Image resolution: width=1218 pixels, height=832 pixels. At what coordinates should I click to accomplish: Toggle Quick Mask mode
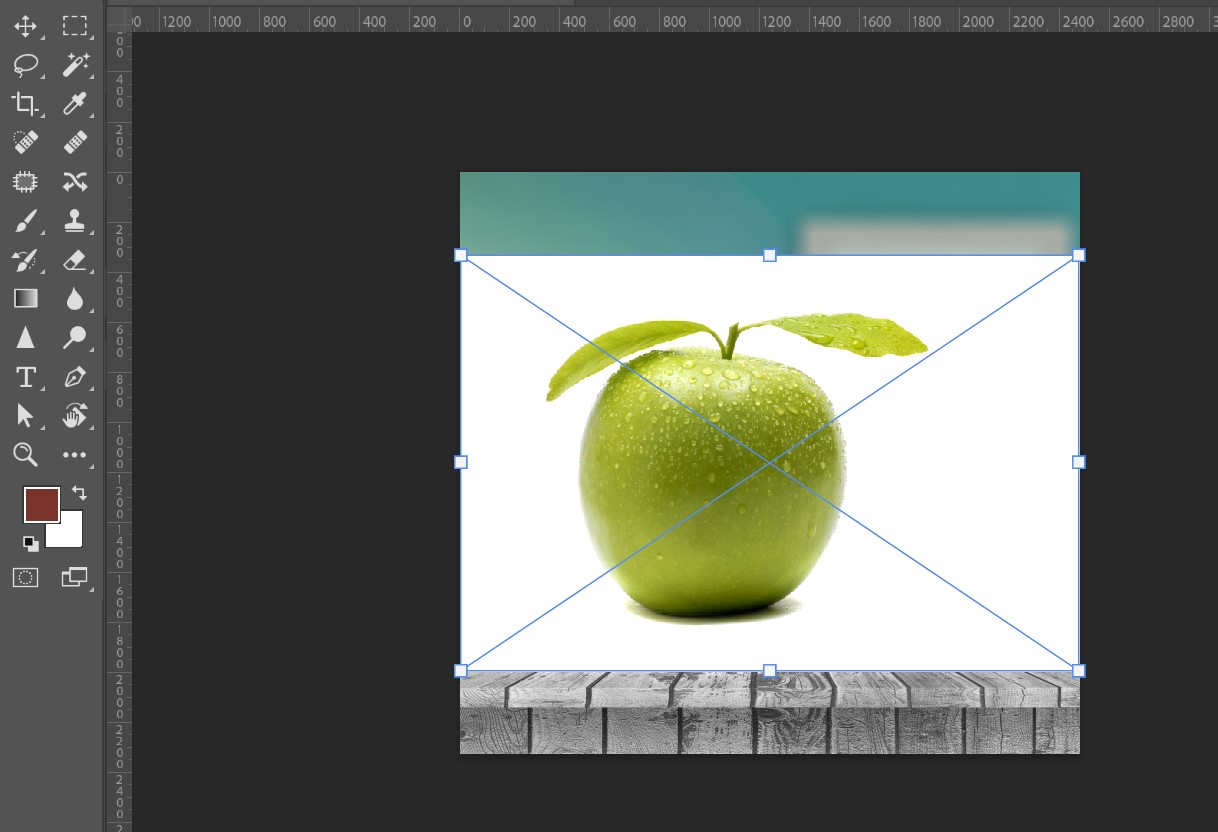25,577
